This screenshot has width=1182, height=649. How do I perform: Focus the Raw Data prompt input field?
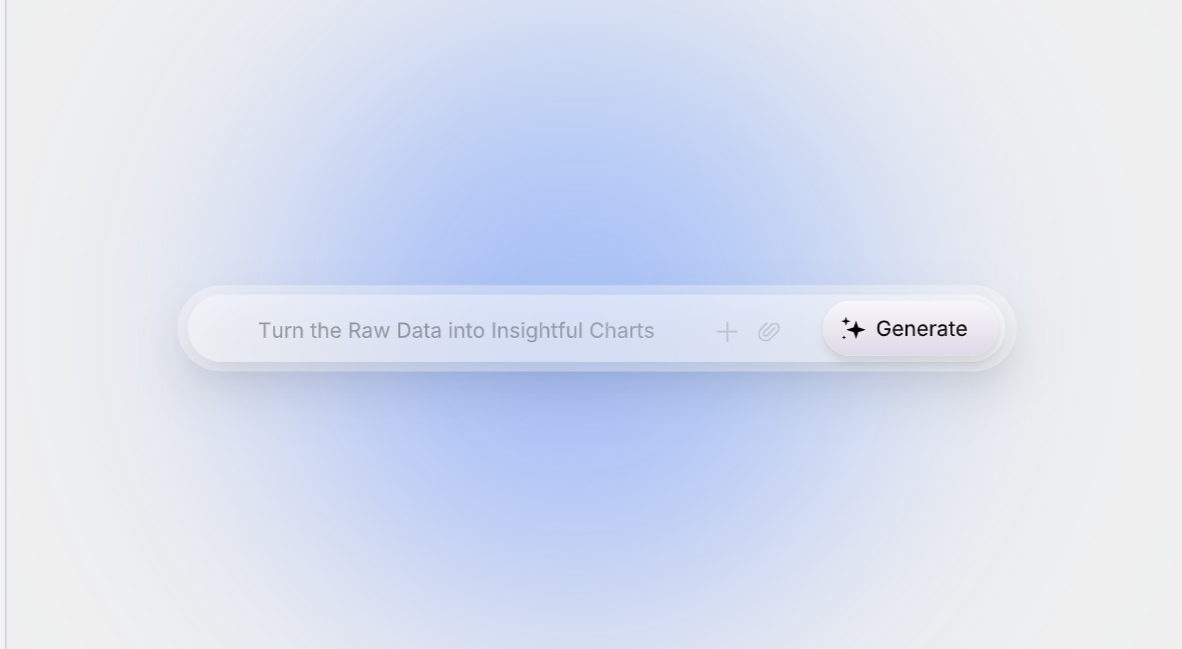click(456, 331)
